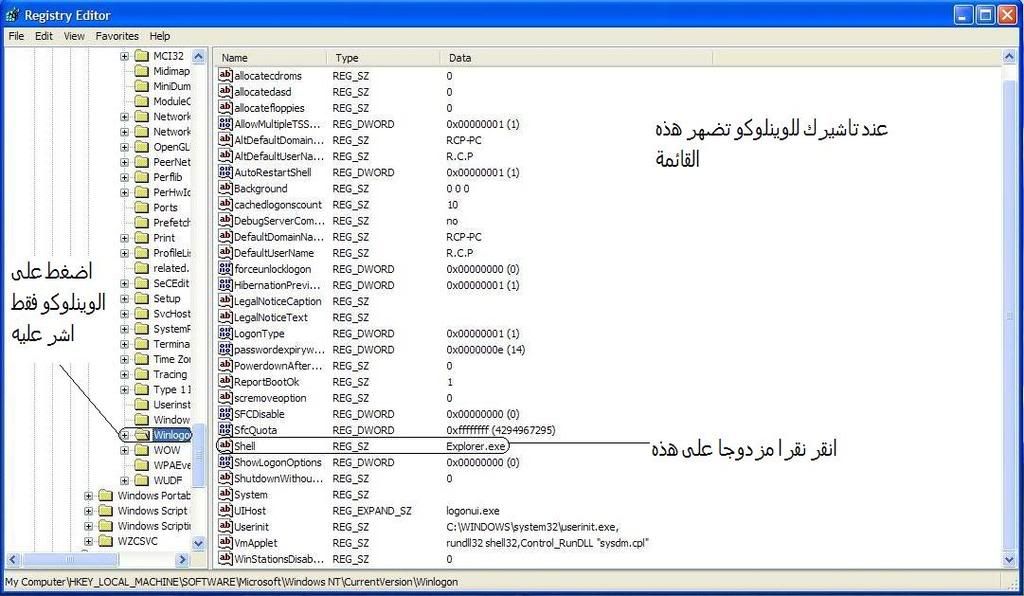This screenshot has width=1024, height=596.
Task: Open the Edit menu
Action: click(44, 36)
